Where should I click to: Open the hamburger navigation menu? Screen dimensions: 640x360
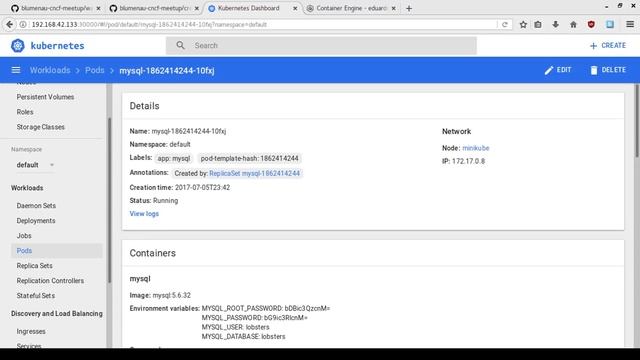pos(16,70)
